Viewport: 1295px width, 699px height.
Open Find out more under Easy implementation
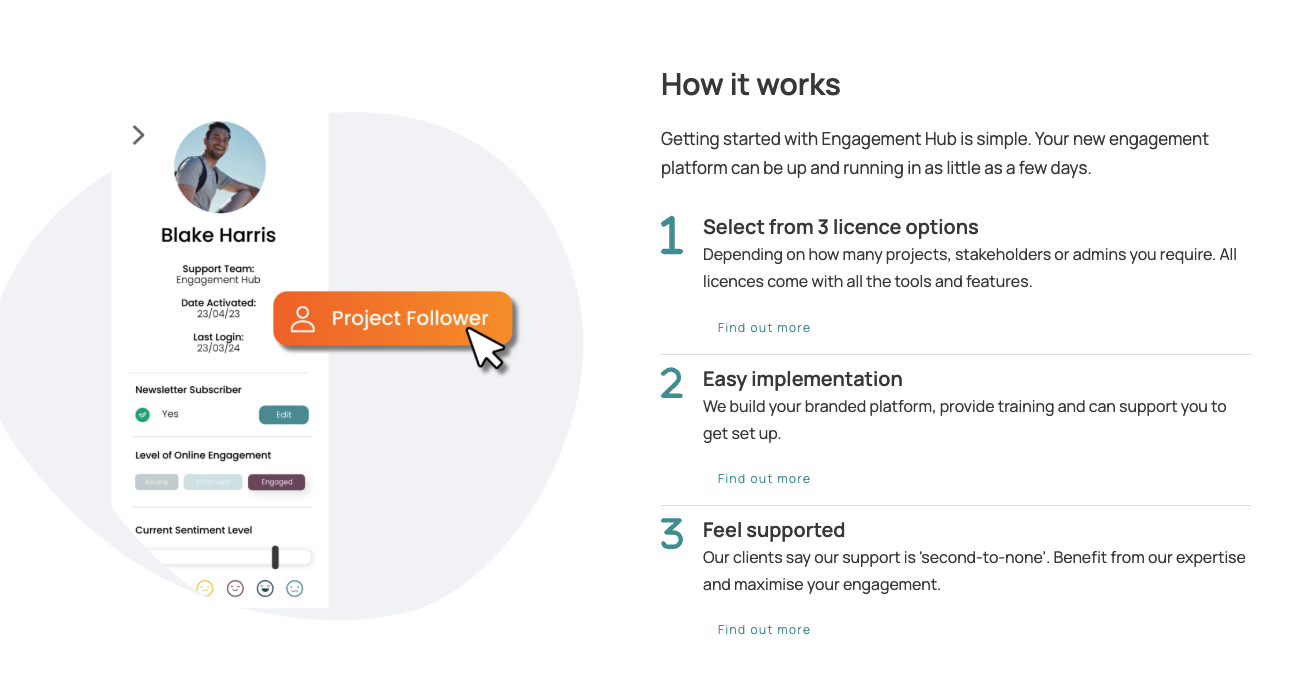click(764, 479)
